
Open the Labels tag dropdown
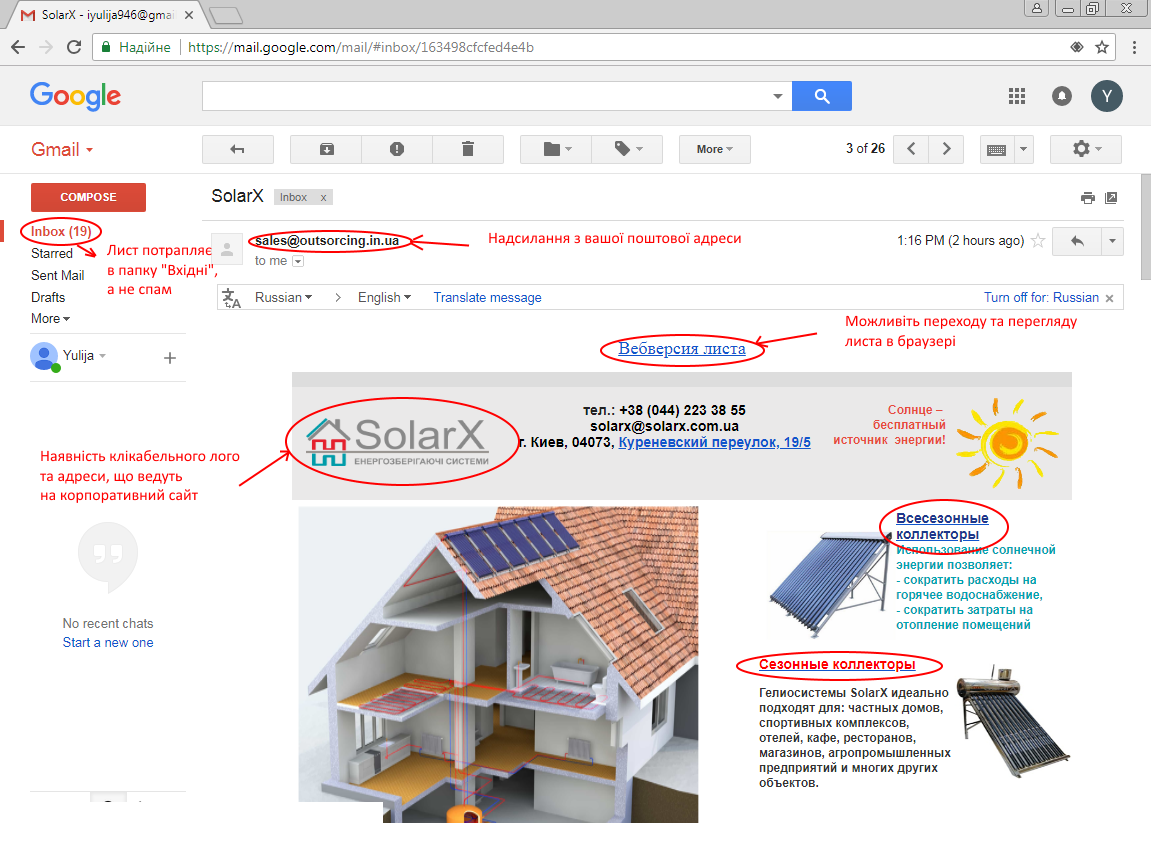coord(627,149)
